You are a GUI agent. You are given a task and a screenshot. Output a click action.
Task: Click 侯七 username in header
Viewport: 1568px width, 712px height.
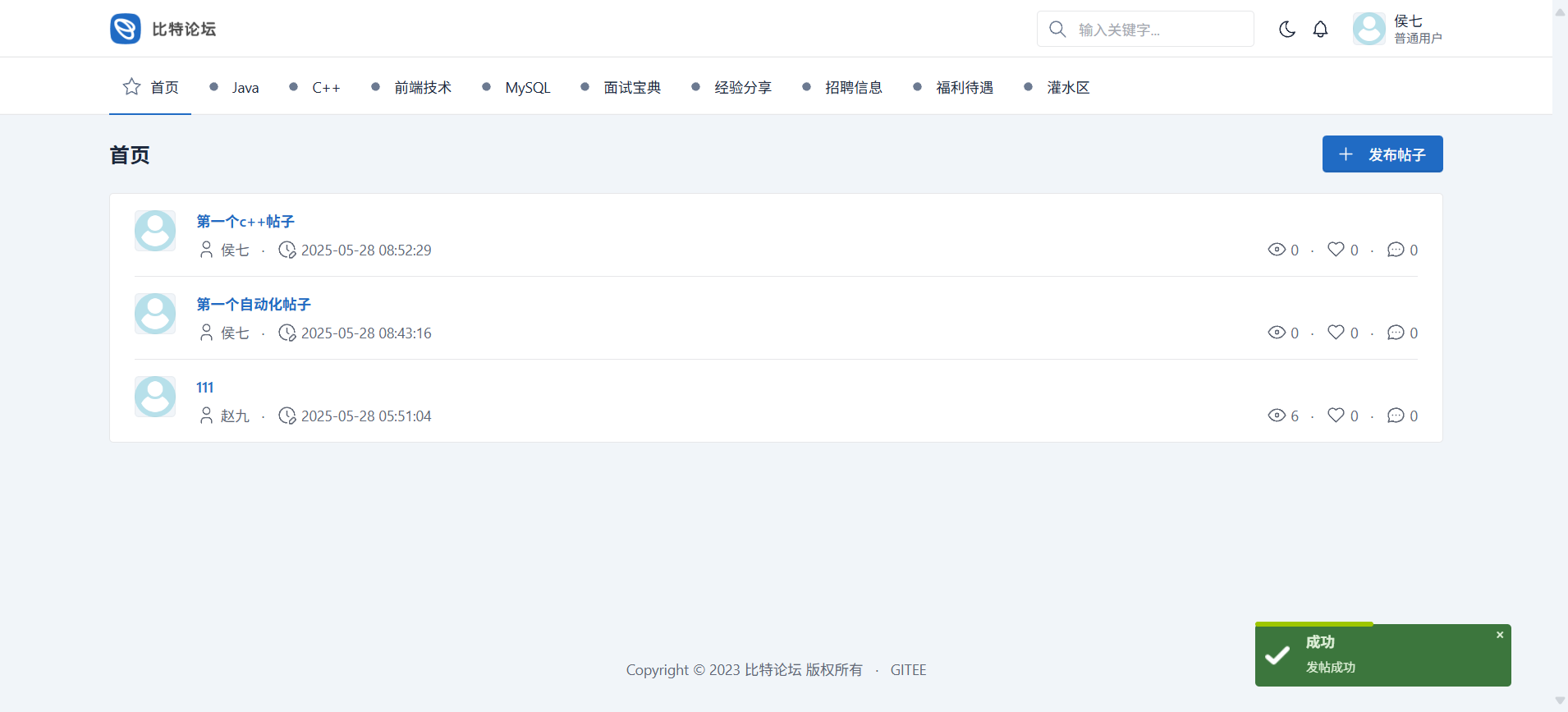pyautogui.click(x=1408, y=21)
